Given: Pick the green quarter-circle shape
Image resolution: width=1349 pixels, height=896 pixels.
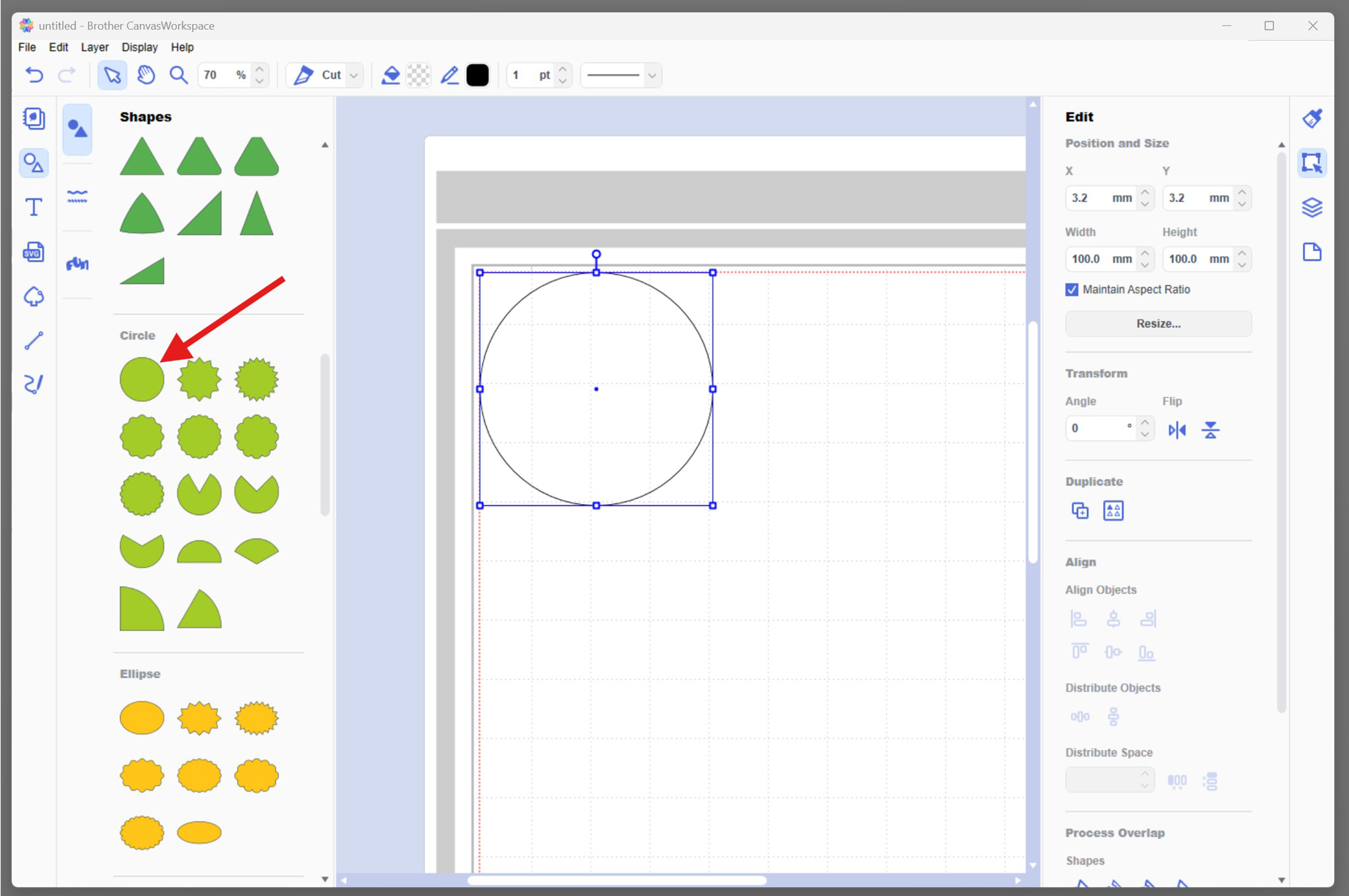Looking at the screenshot, I should point(142,609).
